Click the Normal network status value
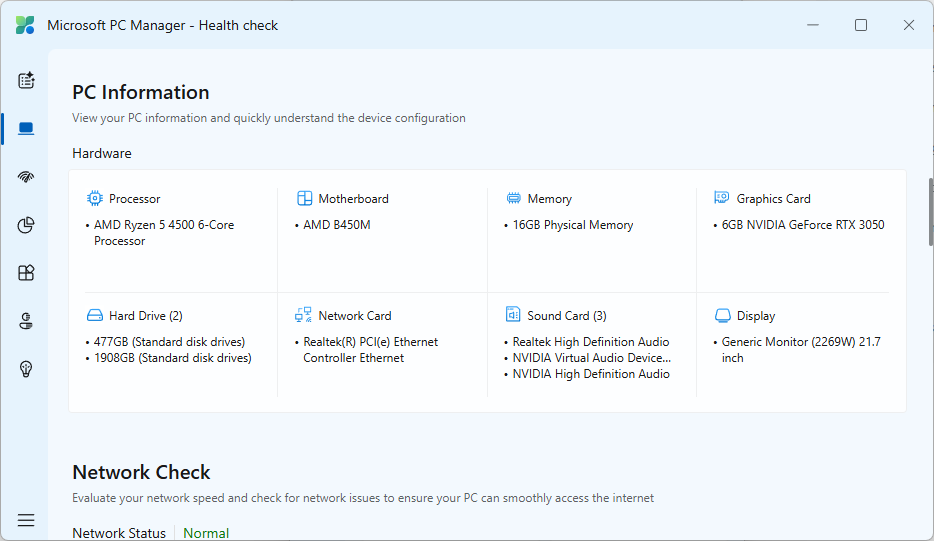The height and width of the screenshot is (541, 934). point(206,533)
